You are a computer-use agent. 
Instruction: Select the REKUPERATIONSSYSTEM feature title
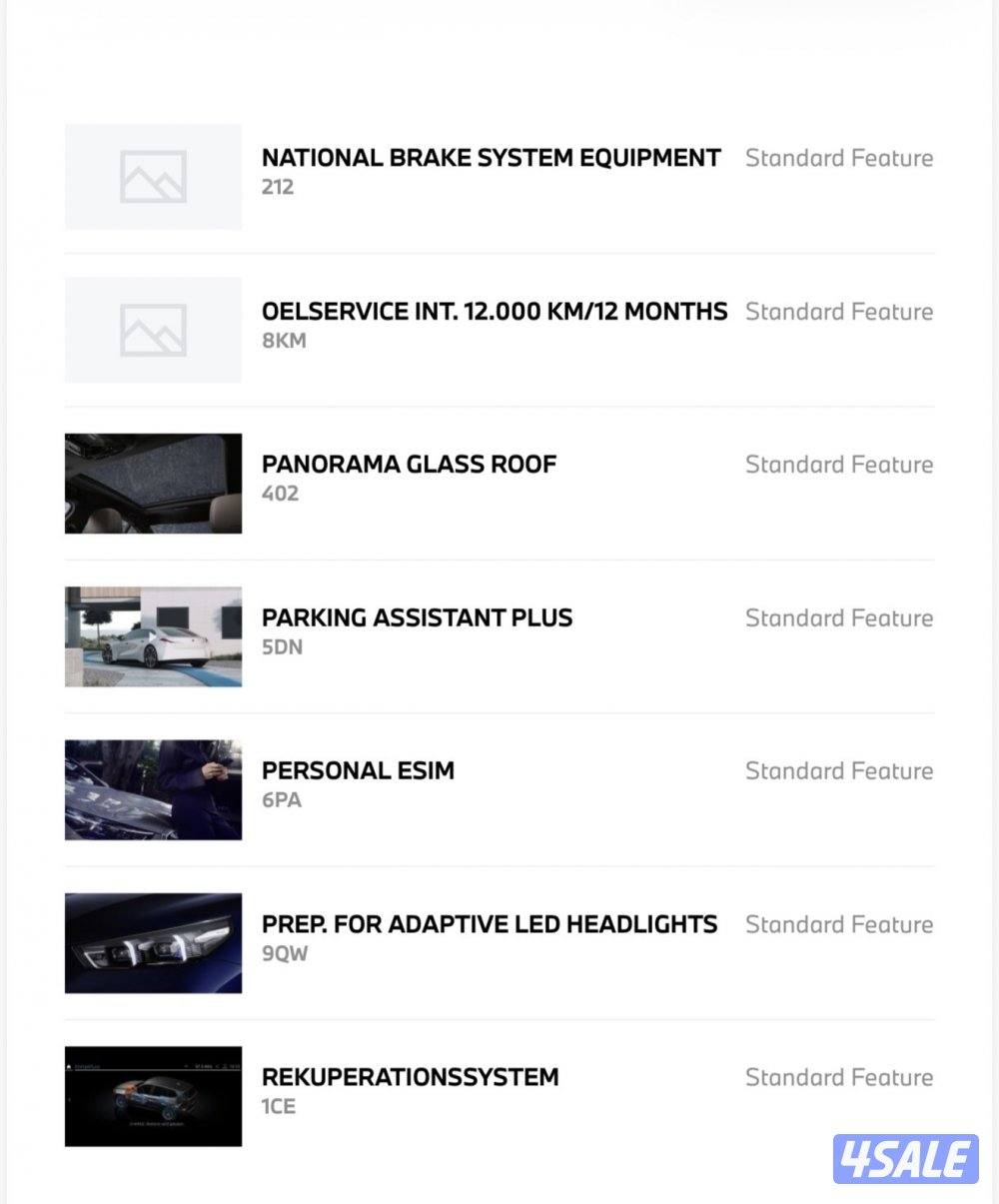[x=410, y=1077]
